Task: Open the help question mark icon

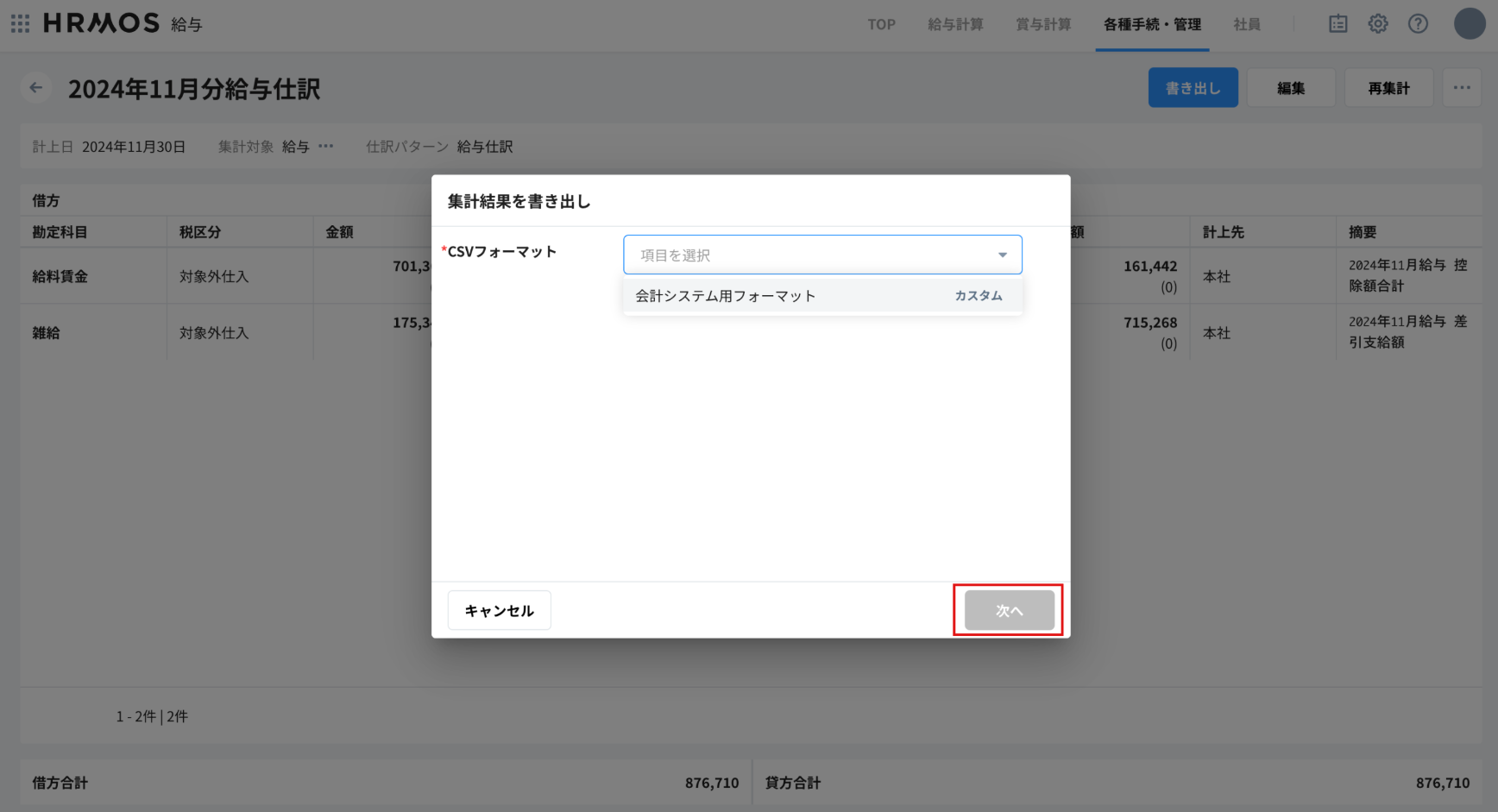Action: 1418,24
